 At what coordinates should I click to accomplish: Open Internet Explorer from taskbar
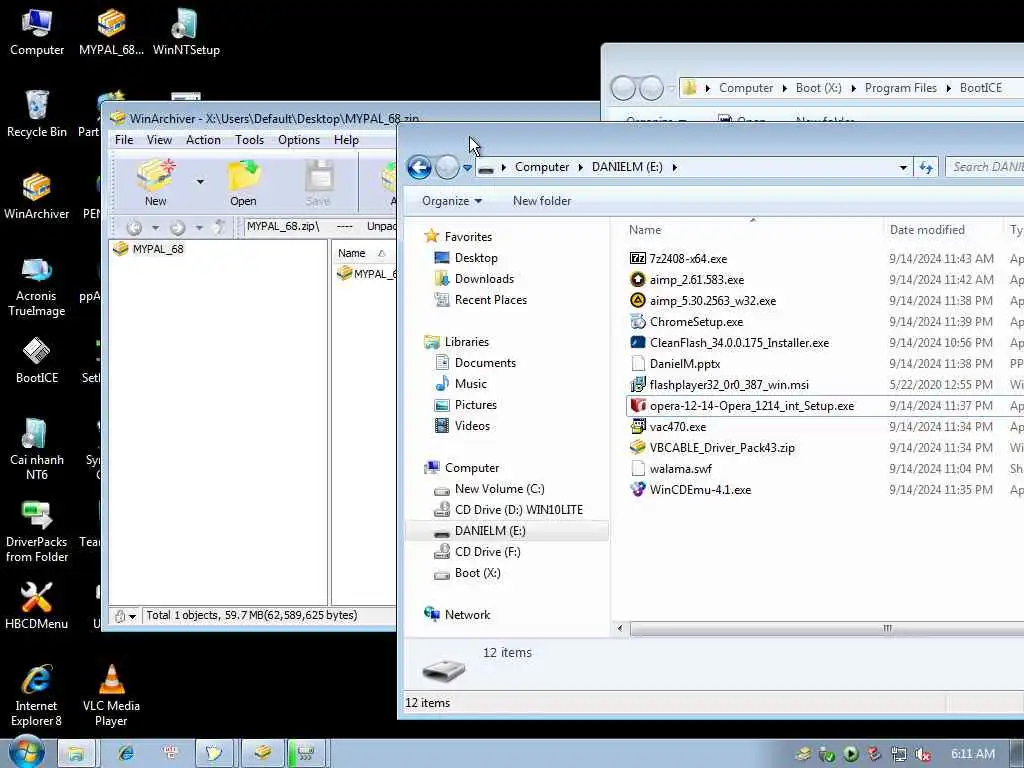point(125,754)
